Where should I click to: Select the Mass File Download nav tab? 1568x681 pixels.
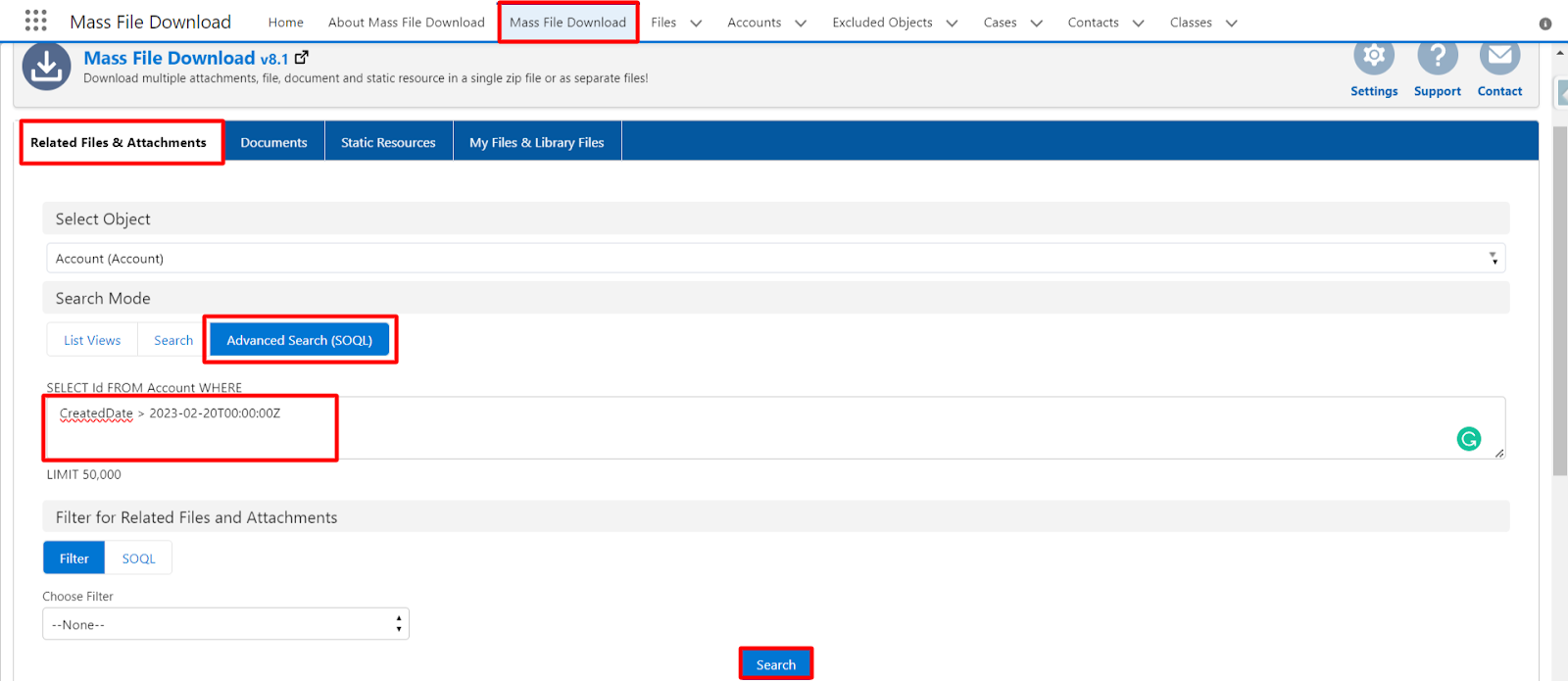tap(567, 23)
